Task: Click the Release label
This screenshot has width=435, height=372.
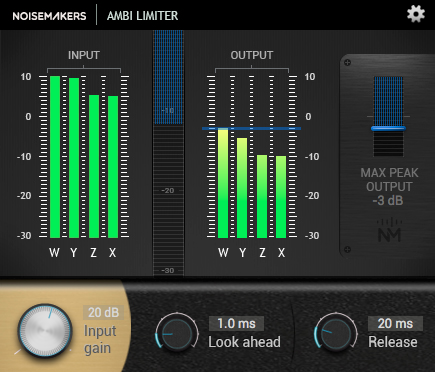Action: point(393,342)
